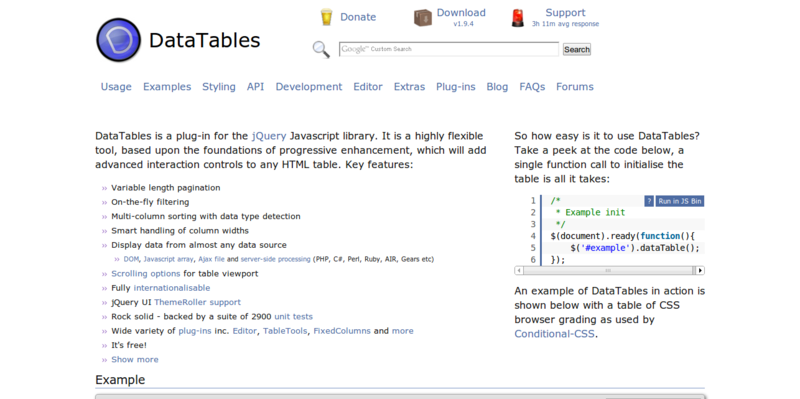Click the Google Custom Search input field
Image resolution: width=800 pixels, height=399 pixels.
[449, 49]
